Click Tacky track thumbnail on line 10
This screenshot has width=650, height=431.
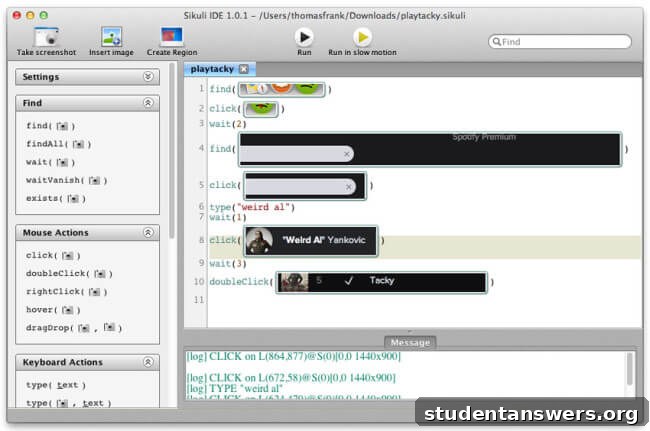(x=381, y=282)
